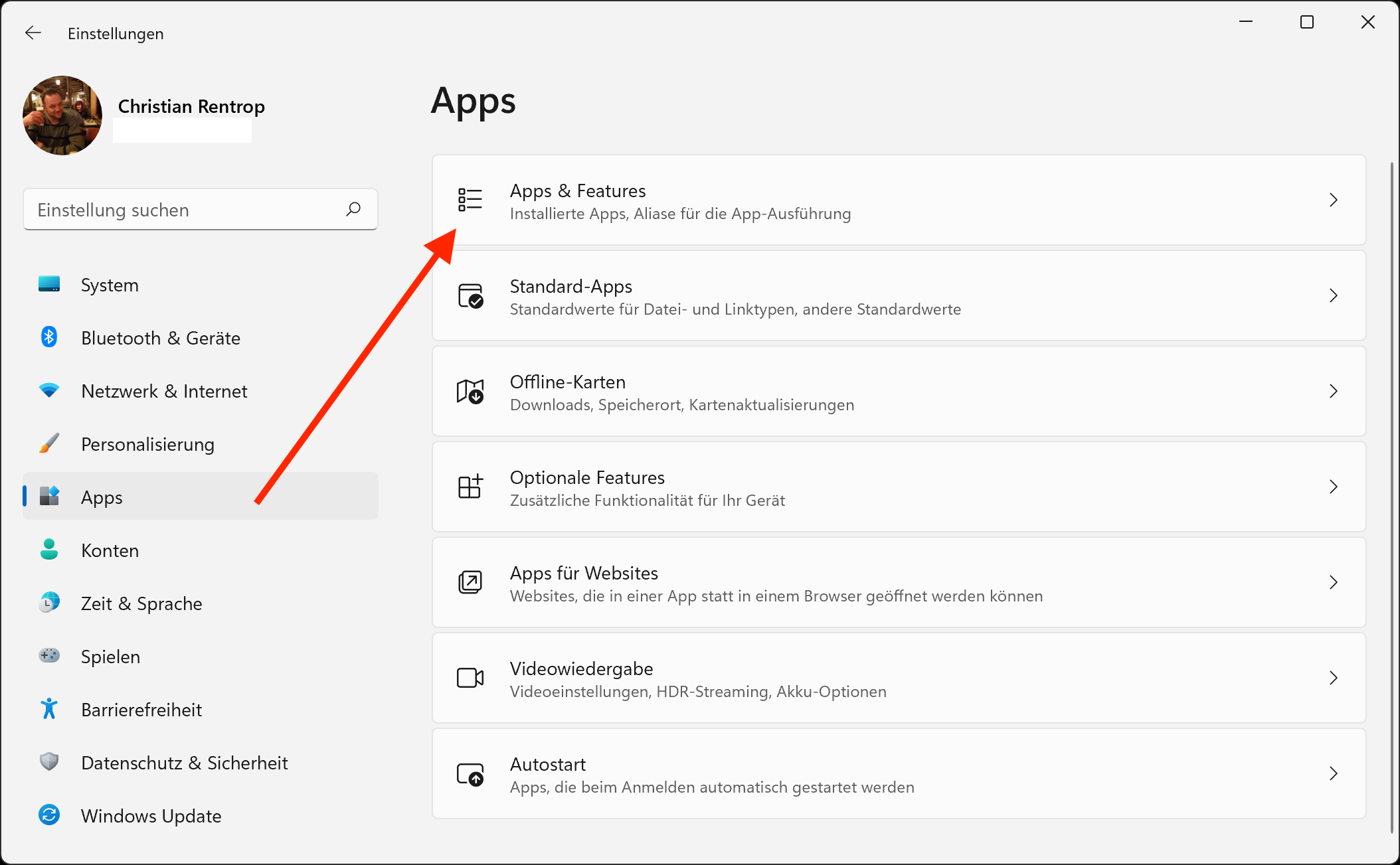Click the Windows Update sync icon
This screenshot has width=1400, height=865.
(x=49, y=815)
